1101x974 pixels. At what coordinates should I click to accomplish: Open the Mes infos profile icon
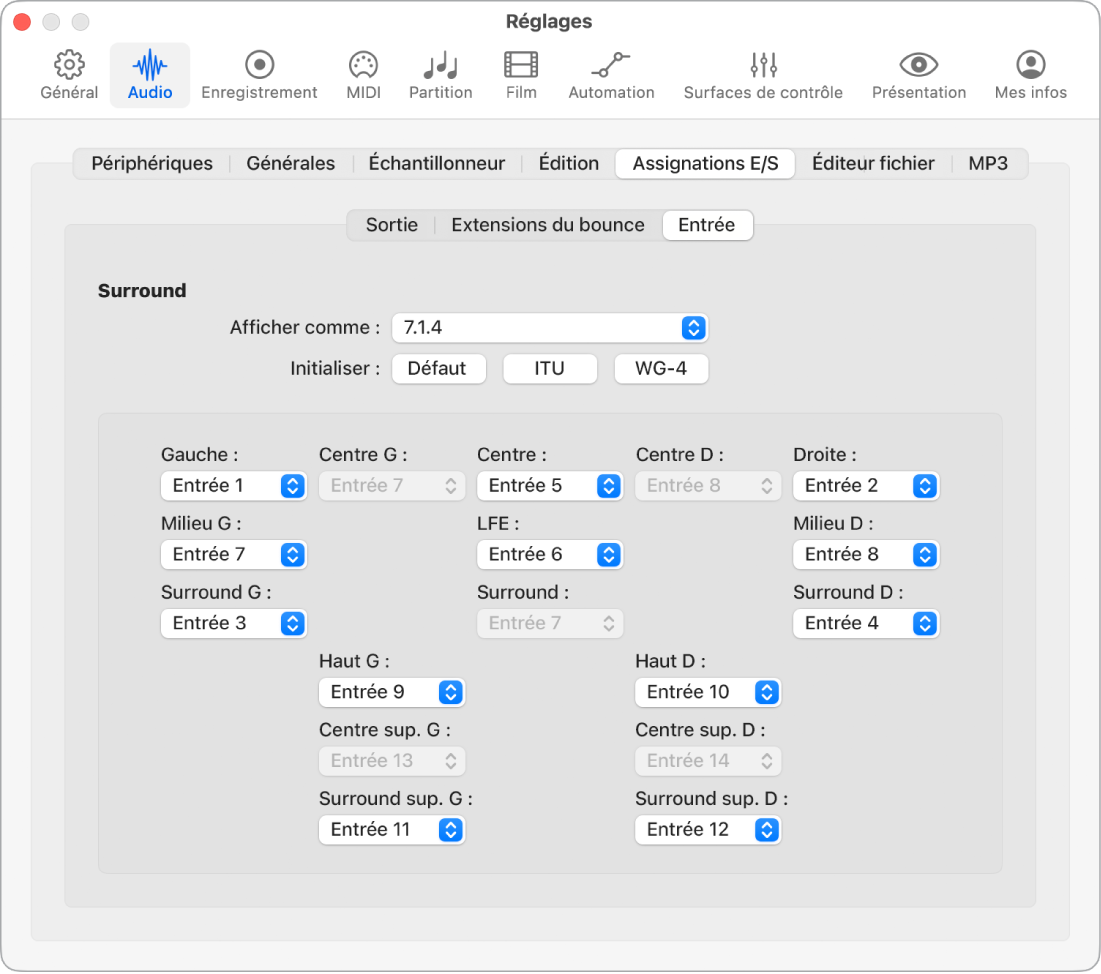coord(1030,66)
